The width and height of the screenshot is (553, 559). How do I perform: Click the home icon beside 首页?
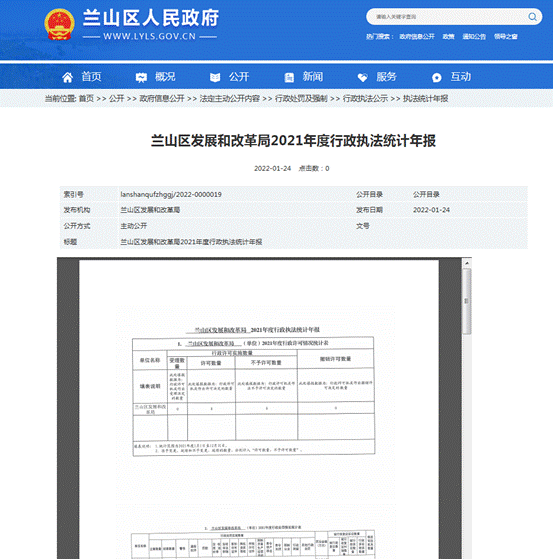[x=67, y=77]
